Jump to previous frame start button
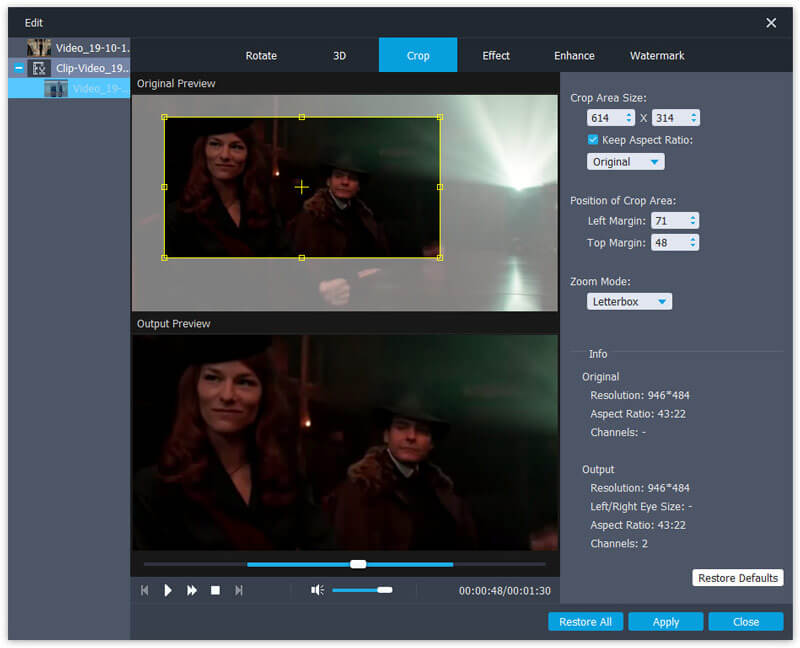Screen dimensions: 800x648 (145, 590)
